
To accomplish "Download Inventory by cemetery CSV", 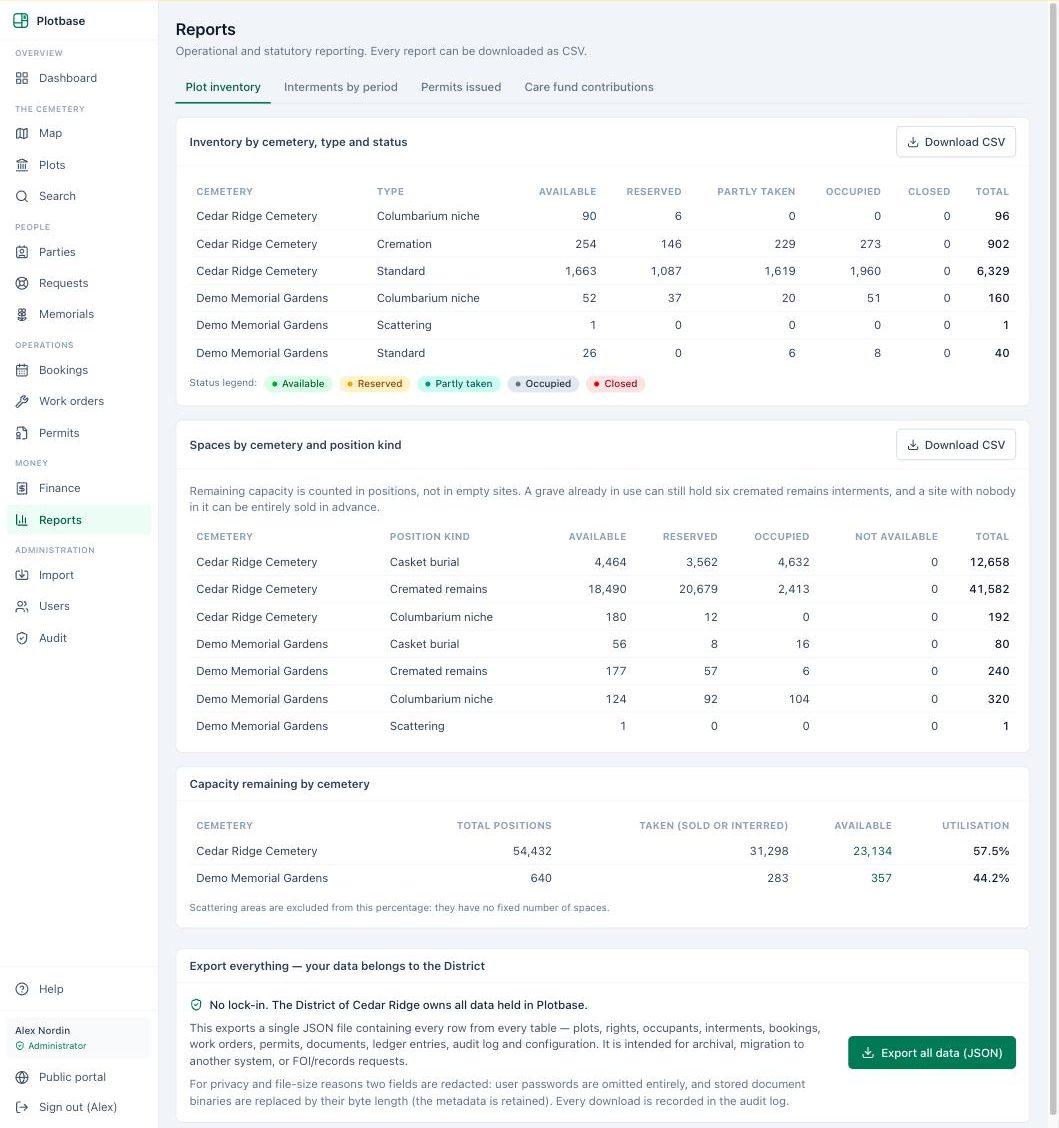I will pos(955,142).
